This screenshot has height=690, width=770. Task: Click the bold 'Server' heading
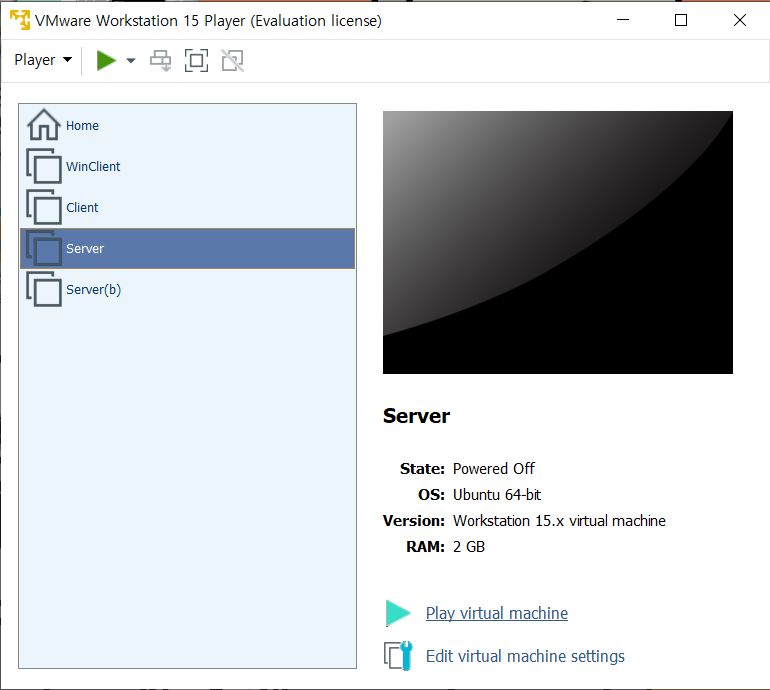click(416, 416)
